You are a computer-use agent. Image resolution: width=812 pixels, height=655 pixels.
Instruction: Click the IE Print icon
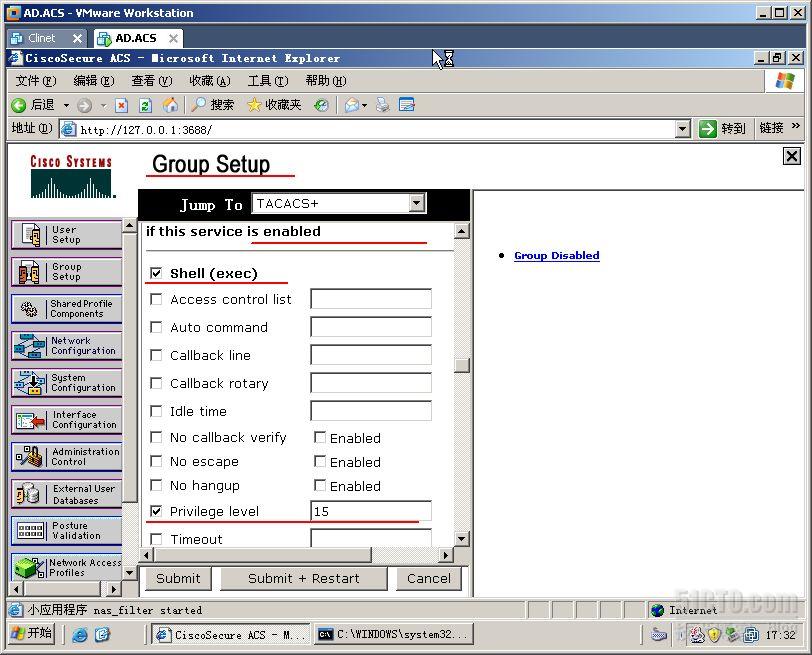point(383,105)
